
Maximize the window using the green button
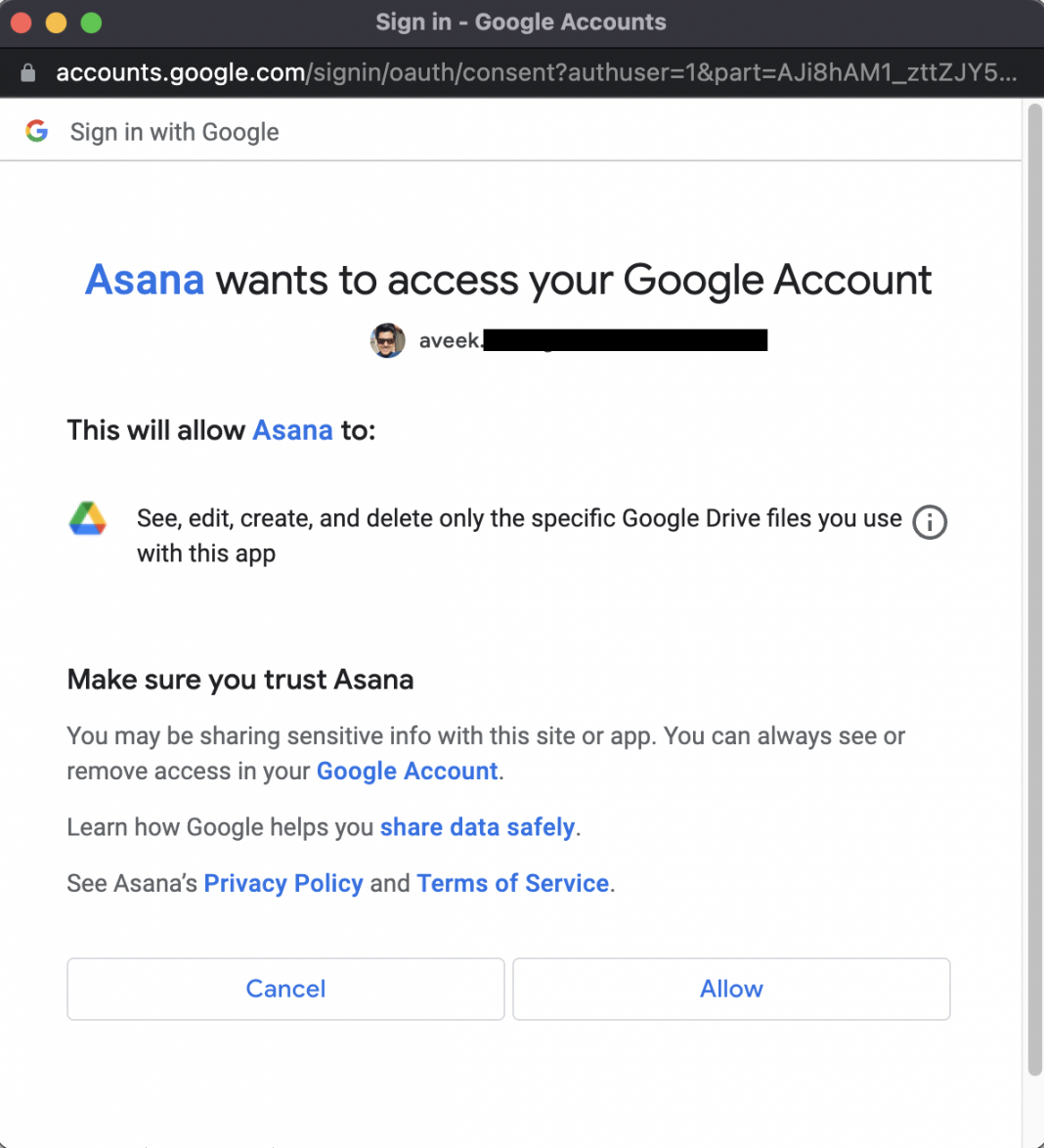coord(91,22)
